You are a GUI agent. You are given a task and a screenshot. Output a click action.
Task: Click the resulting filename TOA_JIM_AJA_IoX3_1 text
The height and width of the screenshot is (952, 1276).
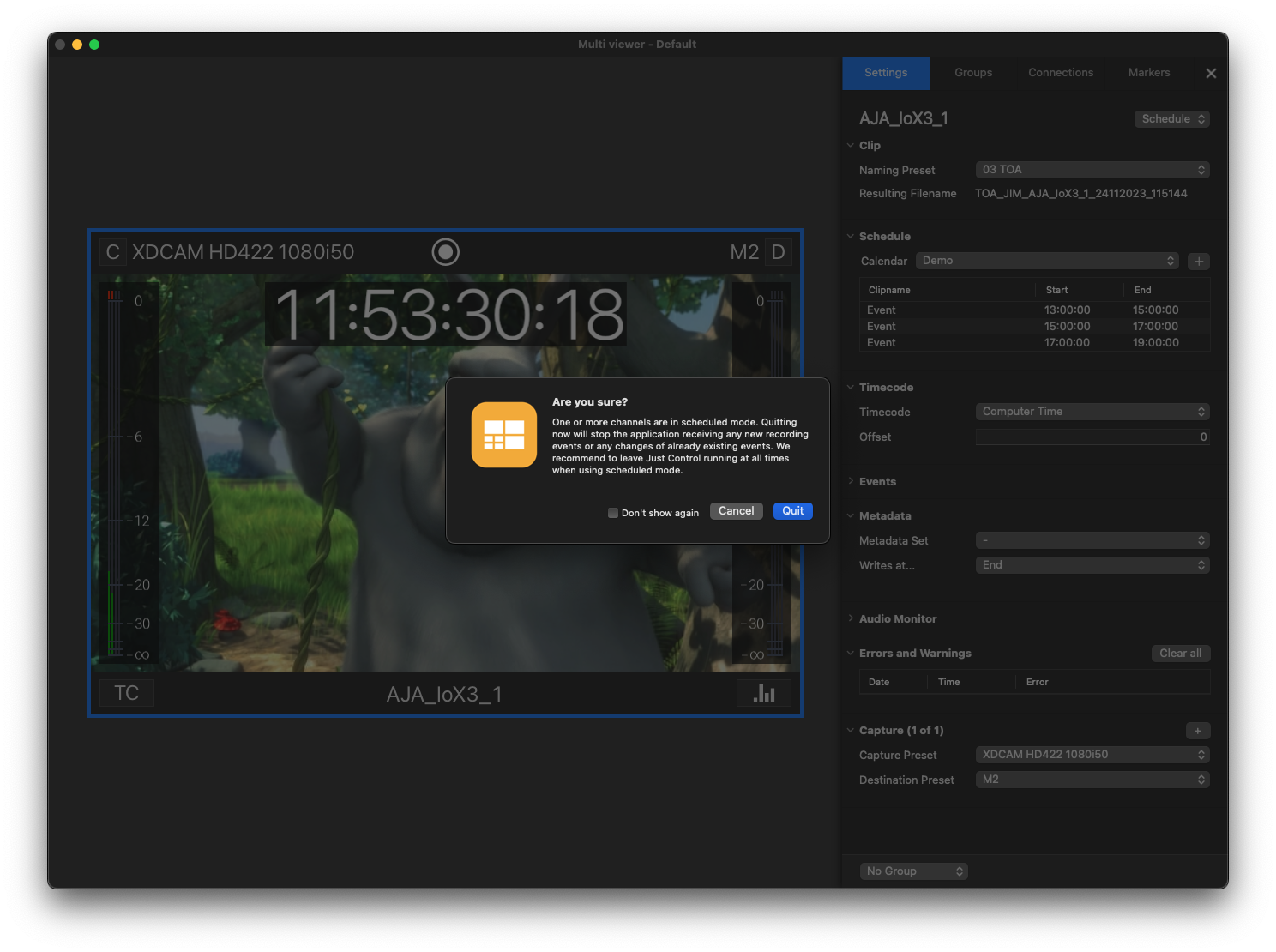pyautogui.click(x=1080, y=194)
